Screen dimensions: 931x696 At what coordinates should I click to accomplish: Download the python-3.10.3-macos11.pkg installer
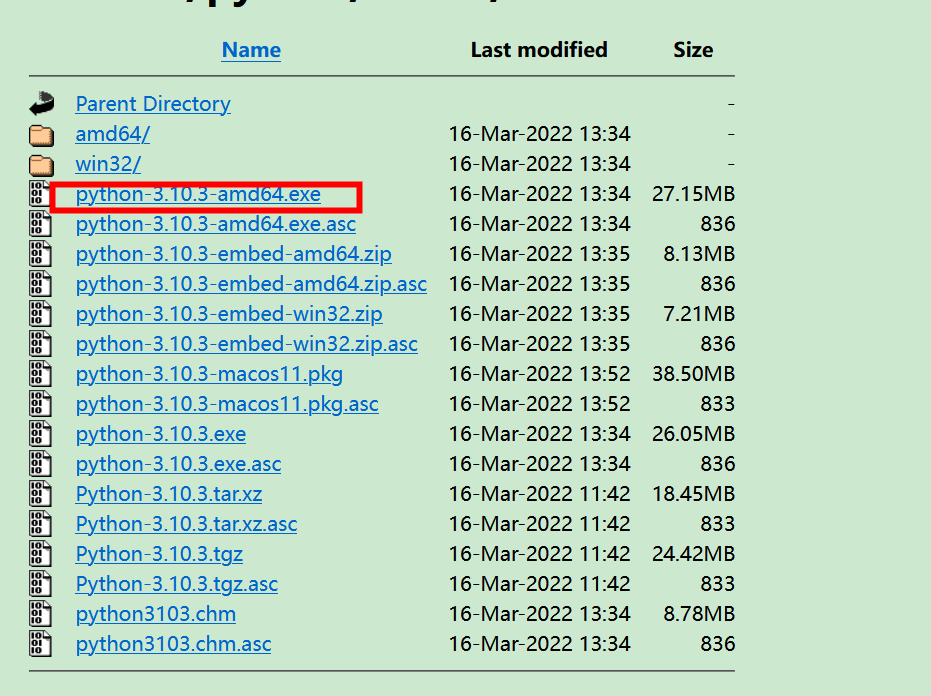coord(209,374)
